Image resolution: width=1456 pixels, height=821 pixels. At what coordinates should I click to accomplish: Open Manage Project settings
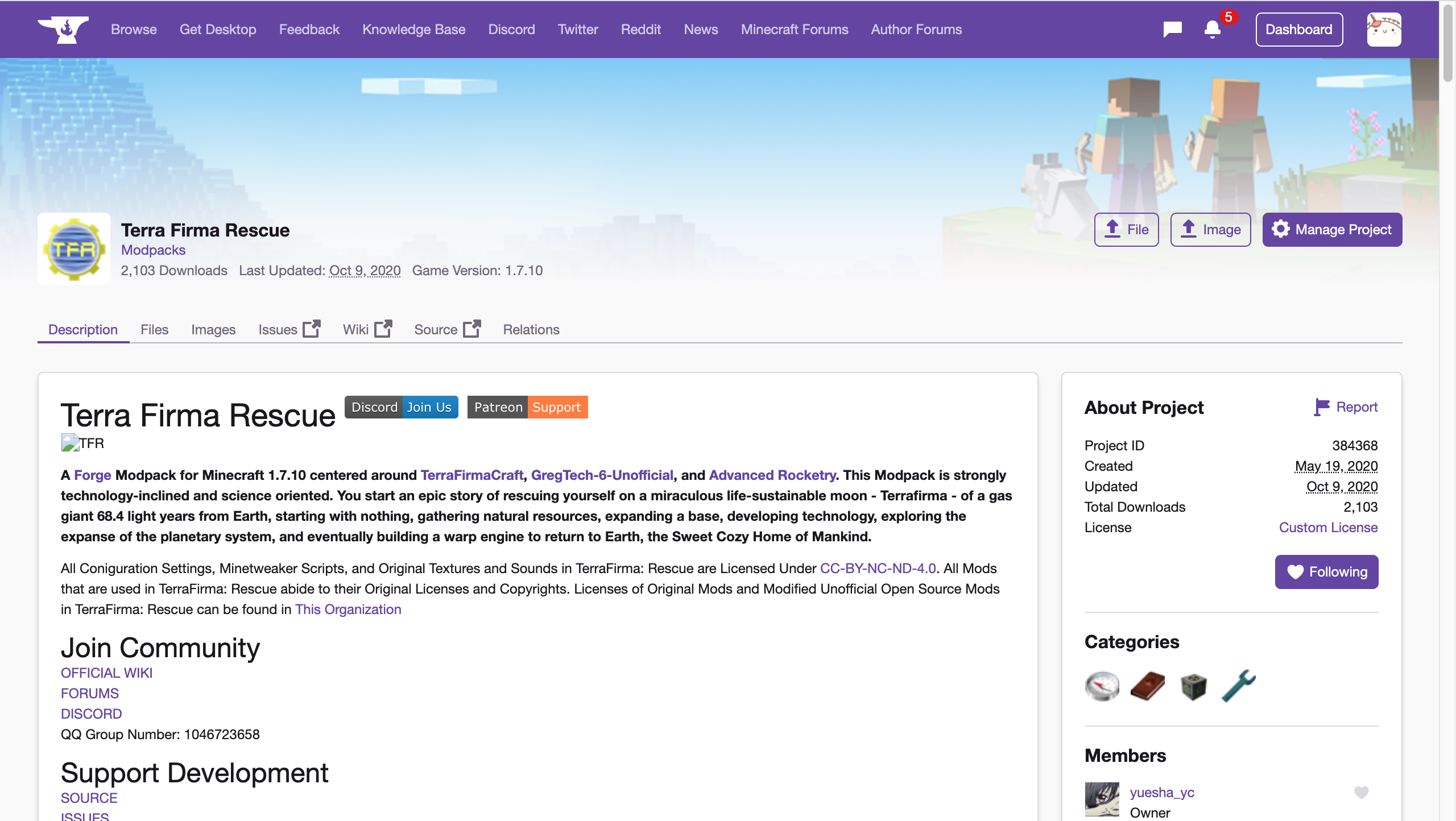click(1332, 230)
